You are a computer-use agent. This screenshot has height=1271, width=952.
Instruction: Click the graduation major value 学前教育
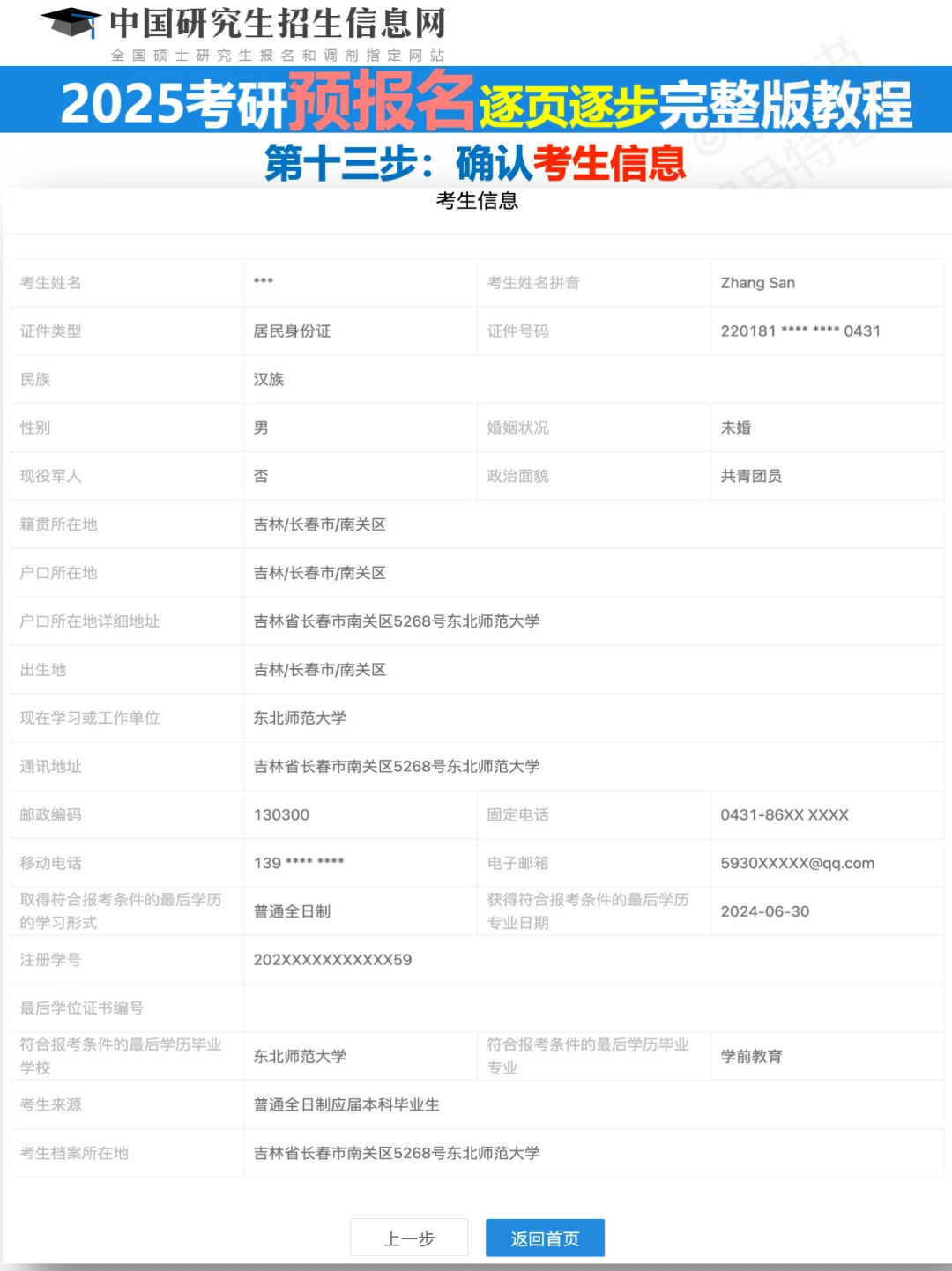(x=751, y=1057)
